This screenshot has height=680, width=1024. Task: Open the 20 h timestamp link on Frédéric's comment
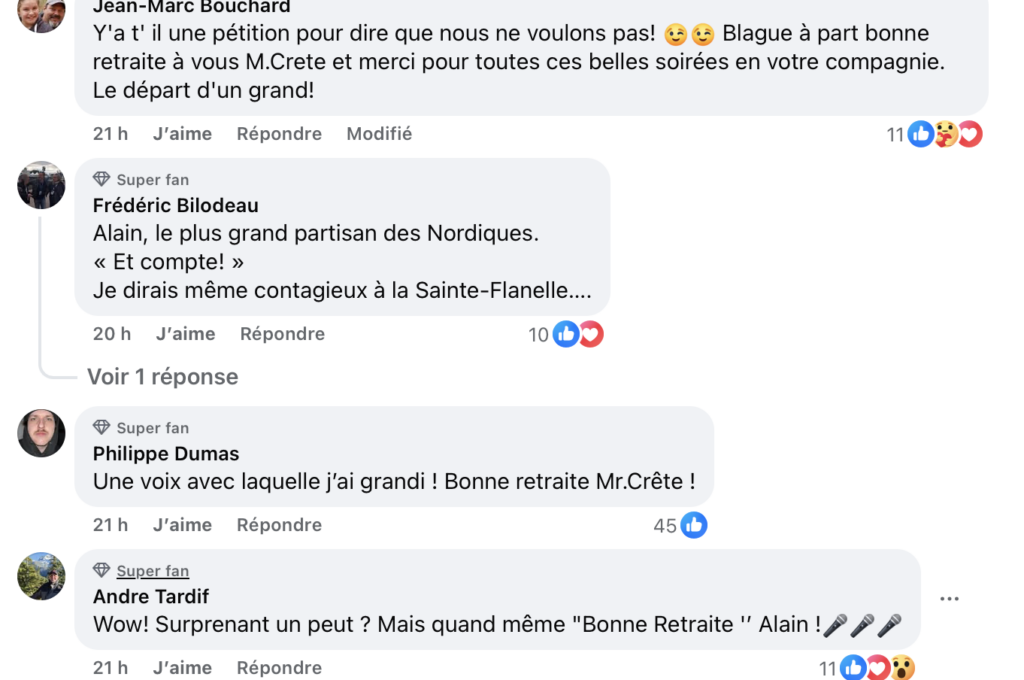point(111,334)
